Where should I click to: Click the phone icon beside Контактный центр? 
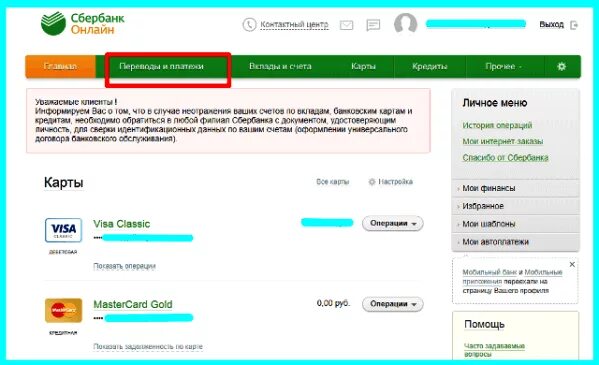tap(249, 25)
